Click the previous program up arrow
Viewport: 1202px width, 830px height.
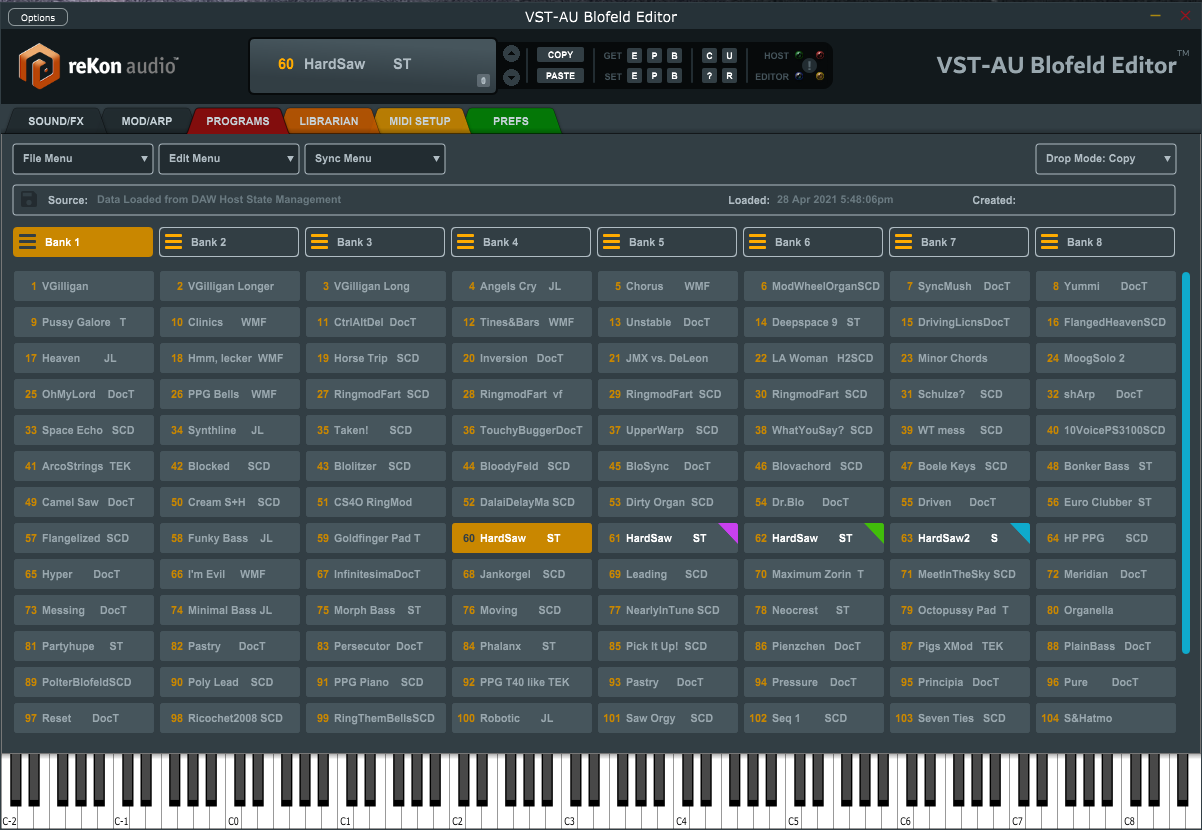pos(511,54)
